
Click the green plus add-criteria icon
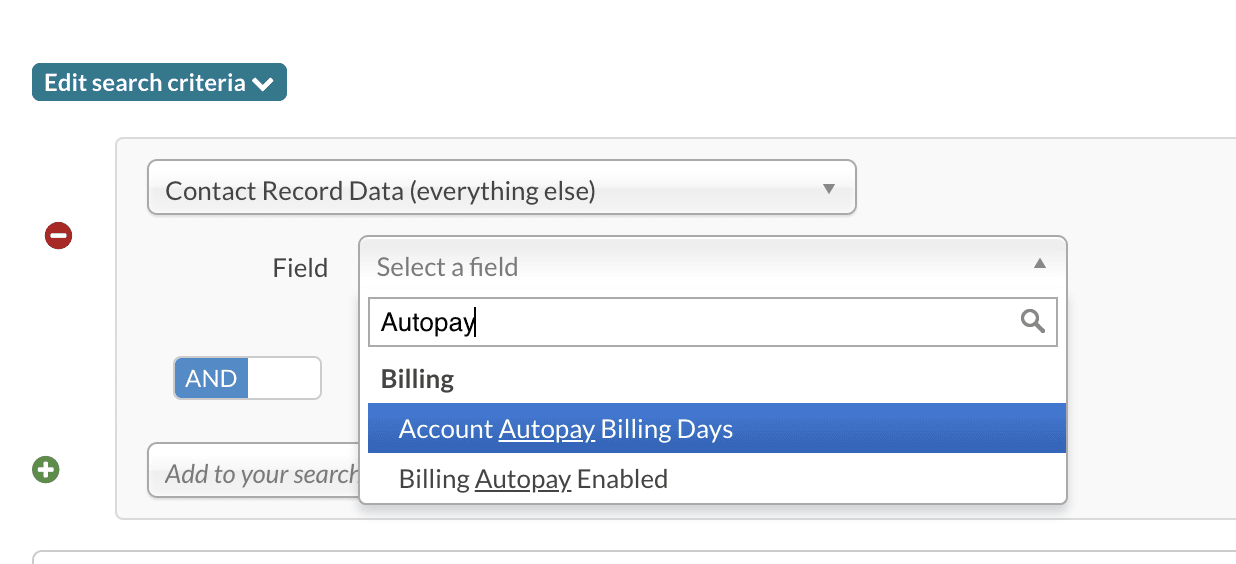point(46,469)
